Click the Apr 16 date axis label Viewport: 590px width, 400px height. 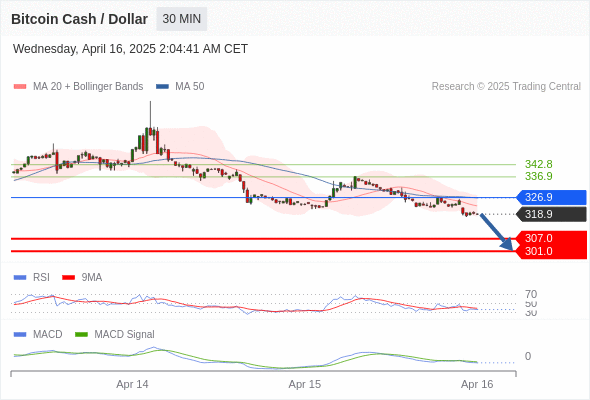pos(477,384)
